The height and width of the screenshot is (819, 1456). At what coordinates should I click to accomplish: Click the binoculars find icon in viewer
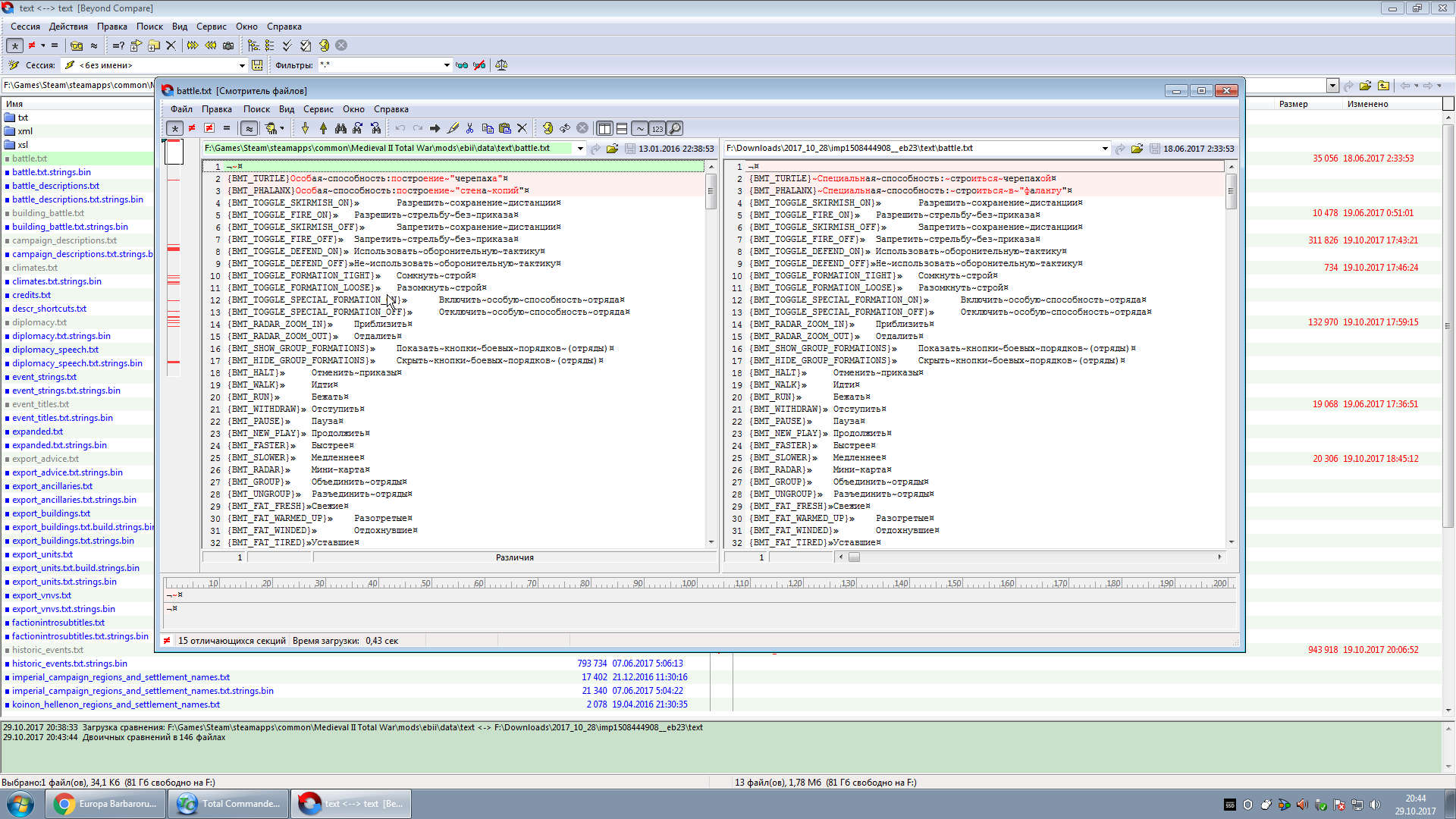click(340, 128)
